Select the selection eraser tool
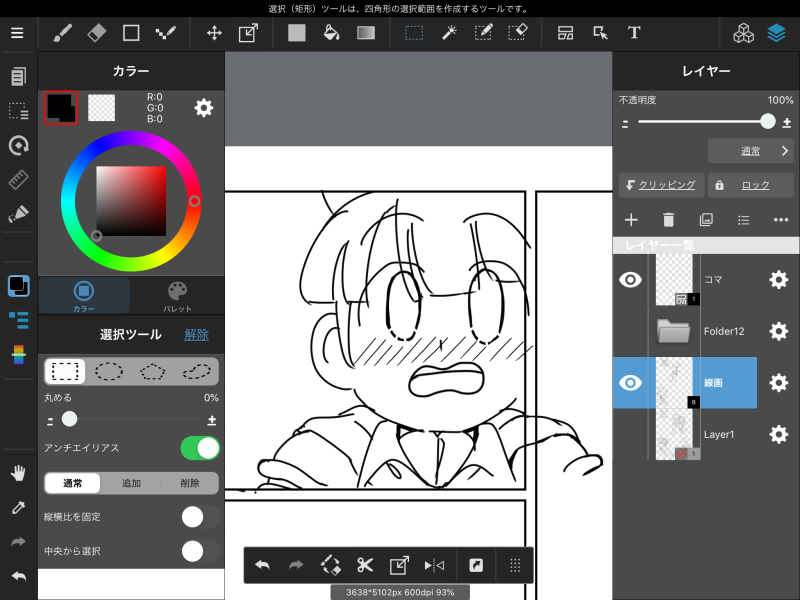 [x=517, y=33]
